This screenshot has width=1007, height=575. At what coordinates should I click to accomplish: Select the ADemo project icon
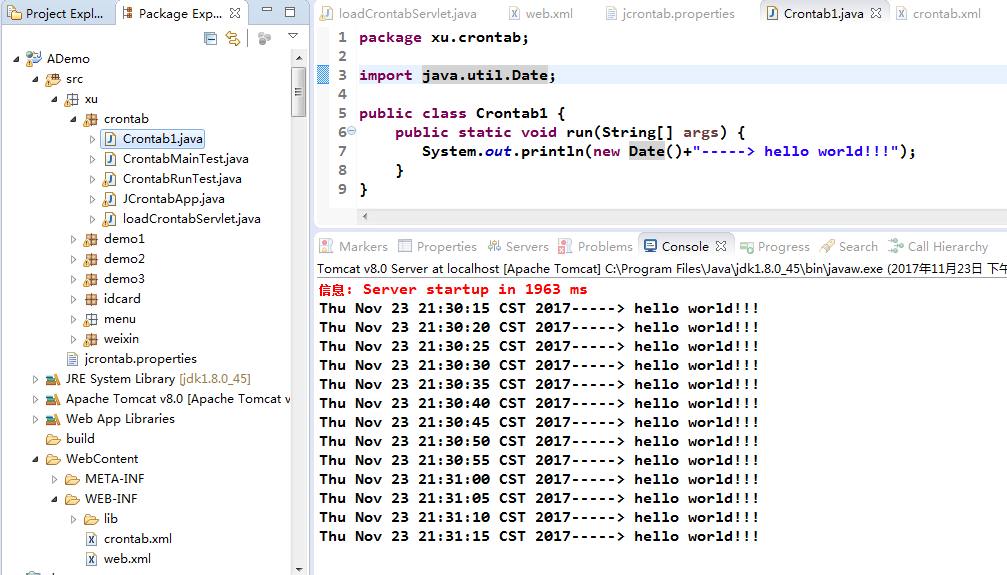[34, 59]
